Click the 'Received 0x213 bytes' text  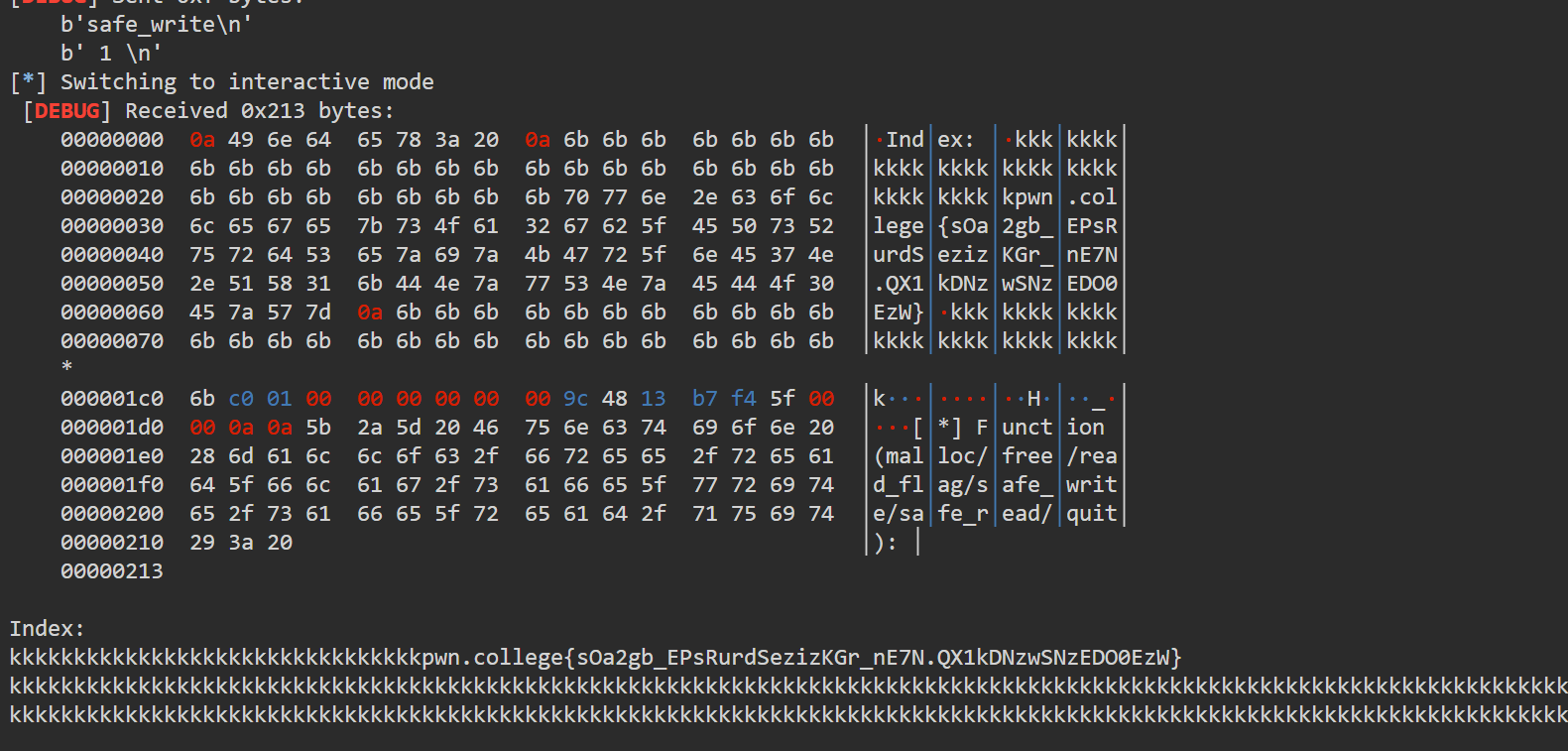click(260, 110)
